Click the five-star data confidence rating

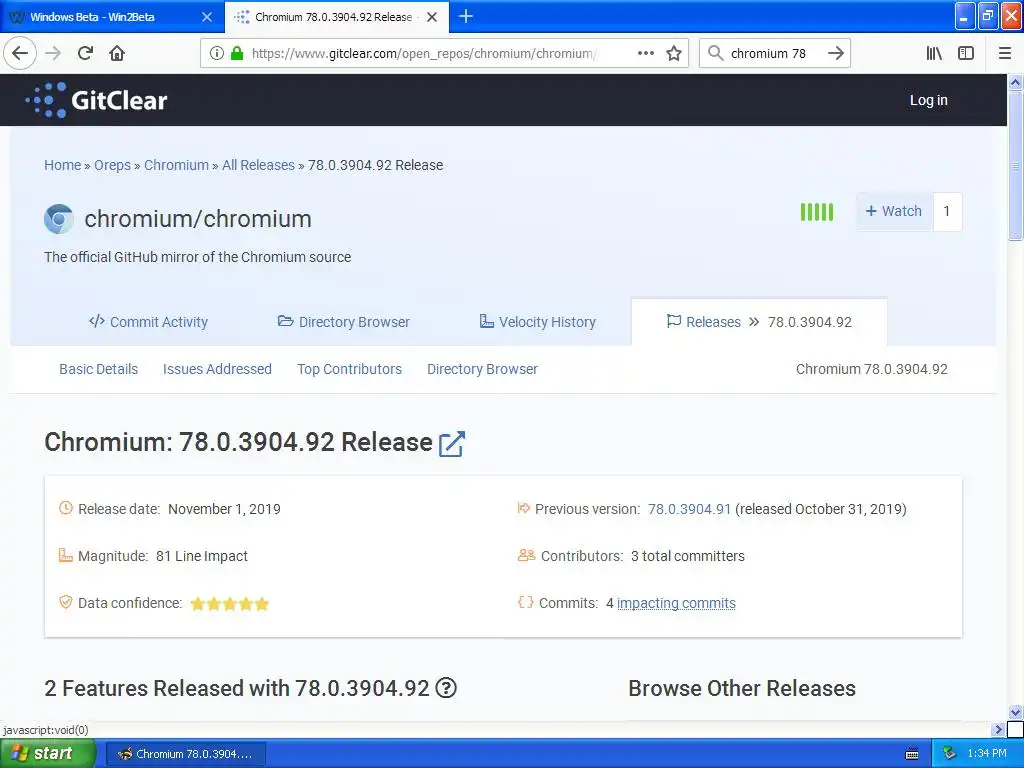click(229, 603)
